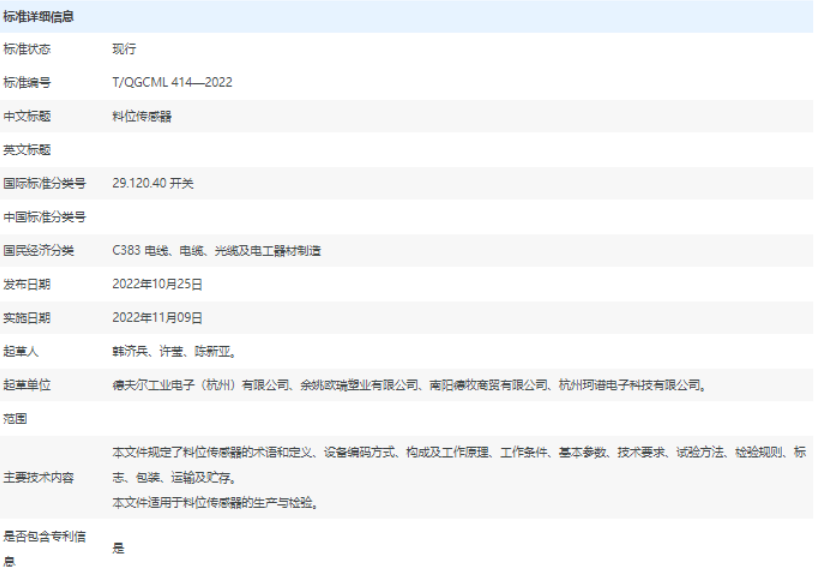817x576 pixels.
Task: Select the C383 电线、电缆 classification text
Action: pos(216,251)
